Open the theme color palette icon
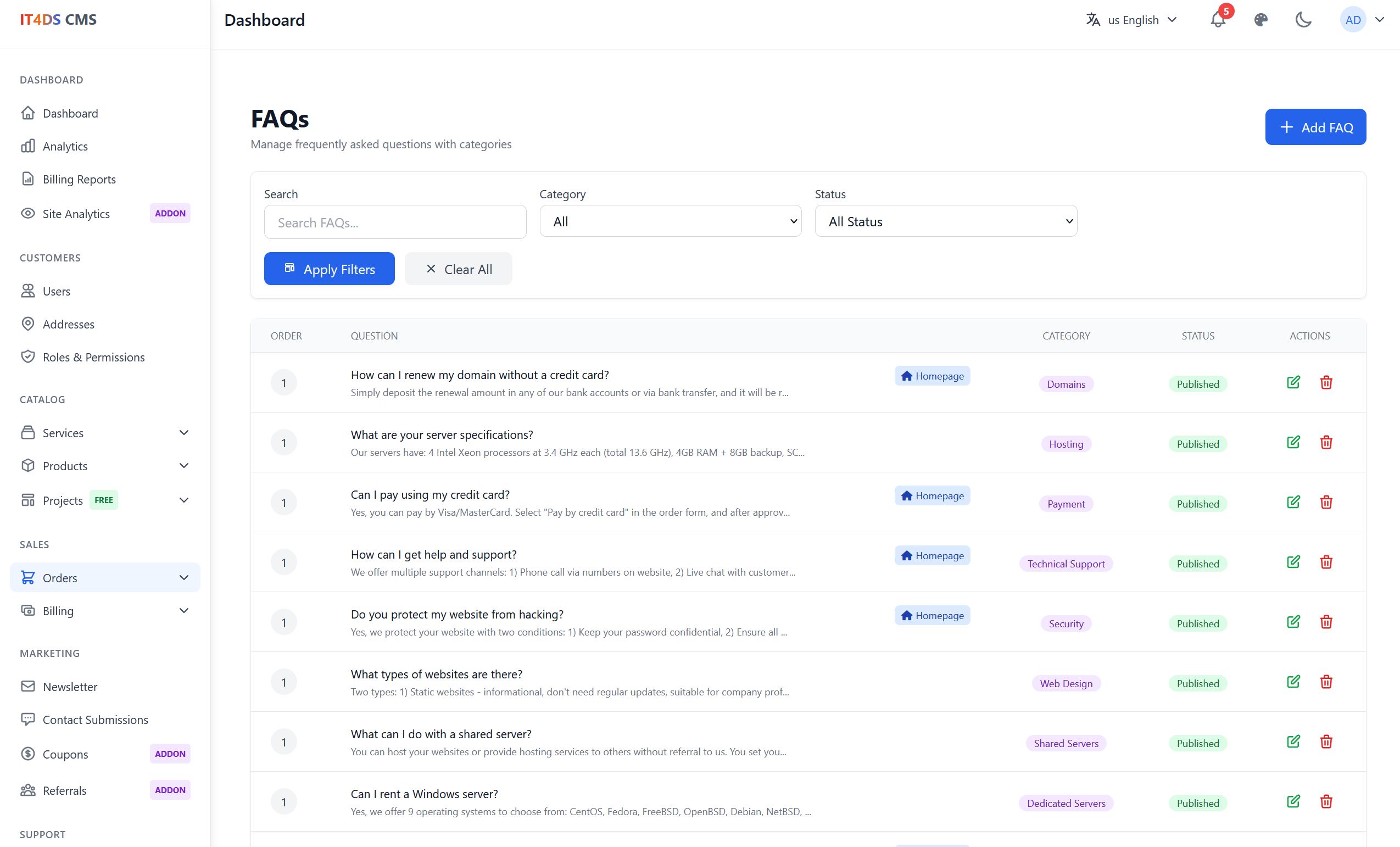Image resolution: width=1400 pixels, height=847 pixels. coord(1260,20)
